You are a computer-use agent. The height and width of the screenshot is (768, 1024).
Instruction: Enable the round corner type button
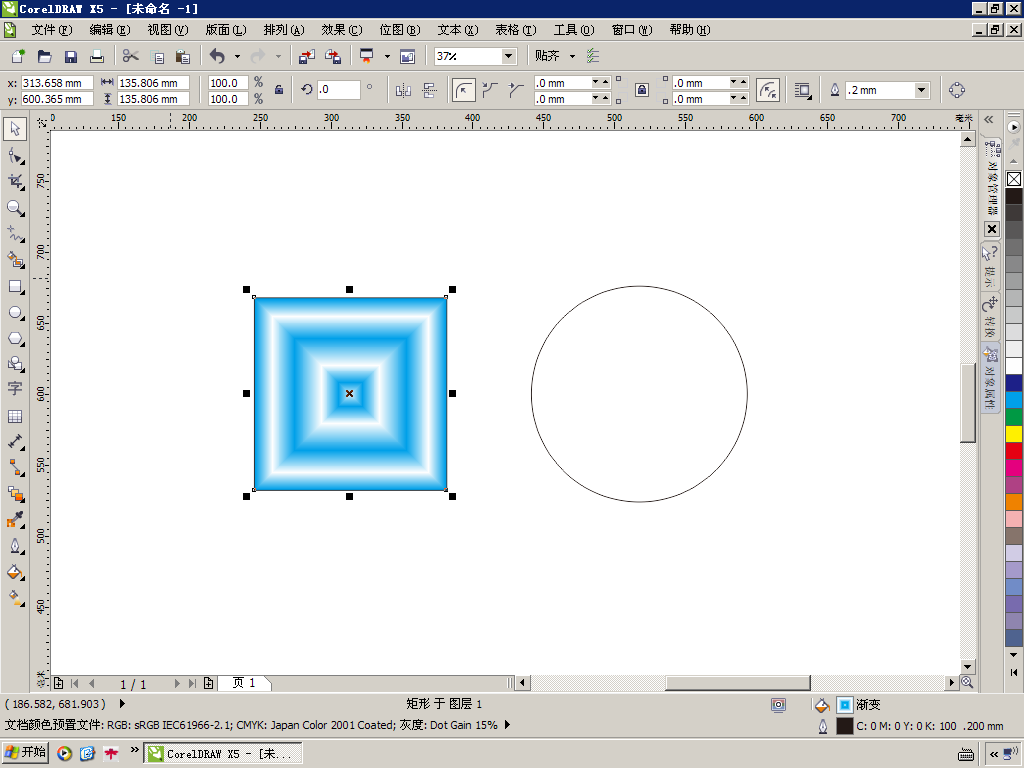(x=464, y=90)
